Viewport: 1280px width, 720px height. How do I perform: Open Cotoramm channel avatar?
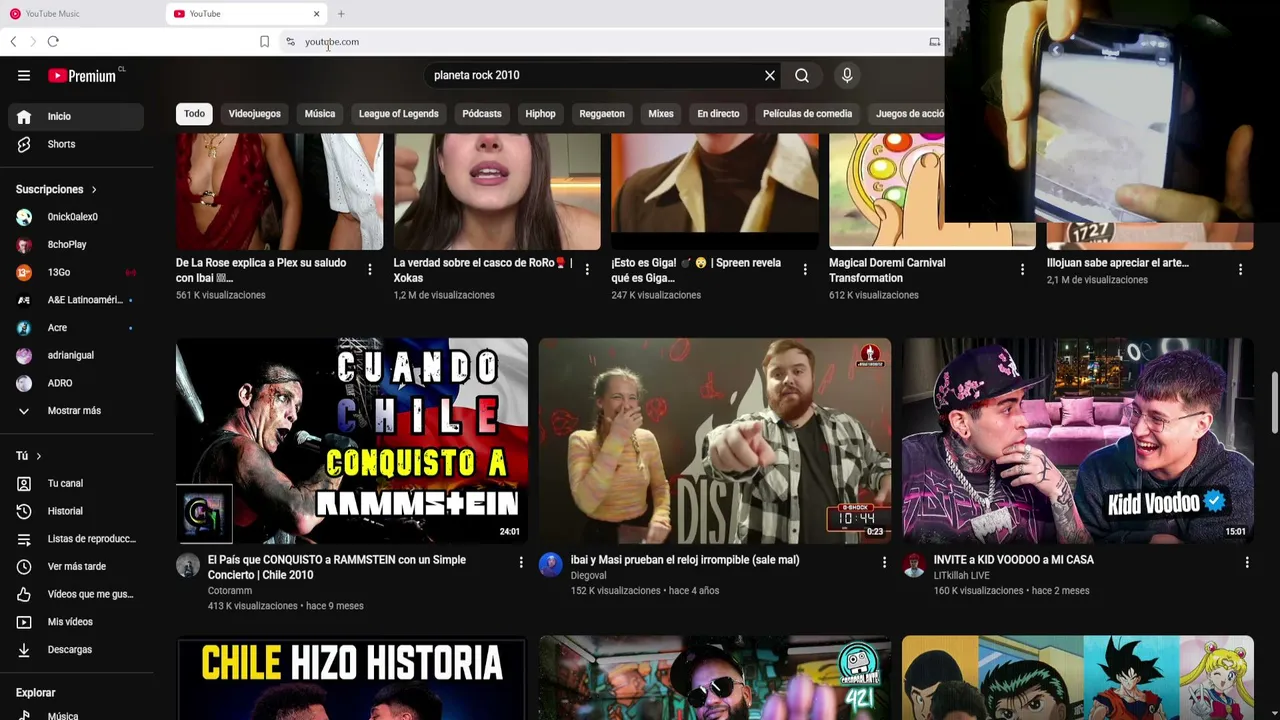tap(188, 565)
